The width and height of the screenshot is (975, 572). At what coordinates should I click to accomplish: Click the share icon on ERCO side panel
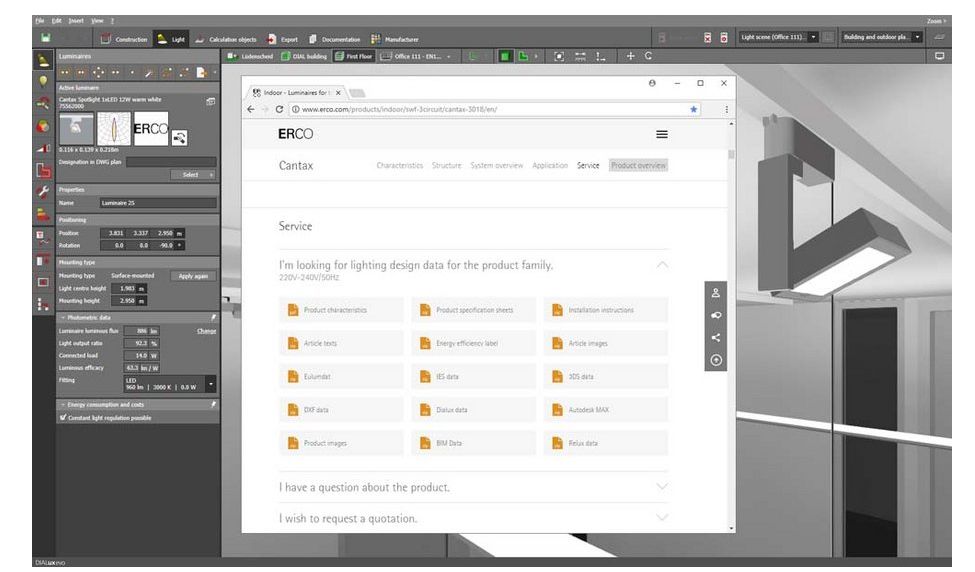[x=716, y=338]
